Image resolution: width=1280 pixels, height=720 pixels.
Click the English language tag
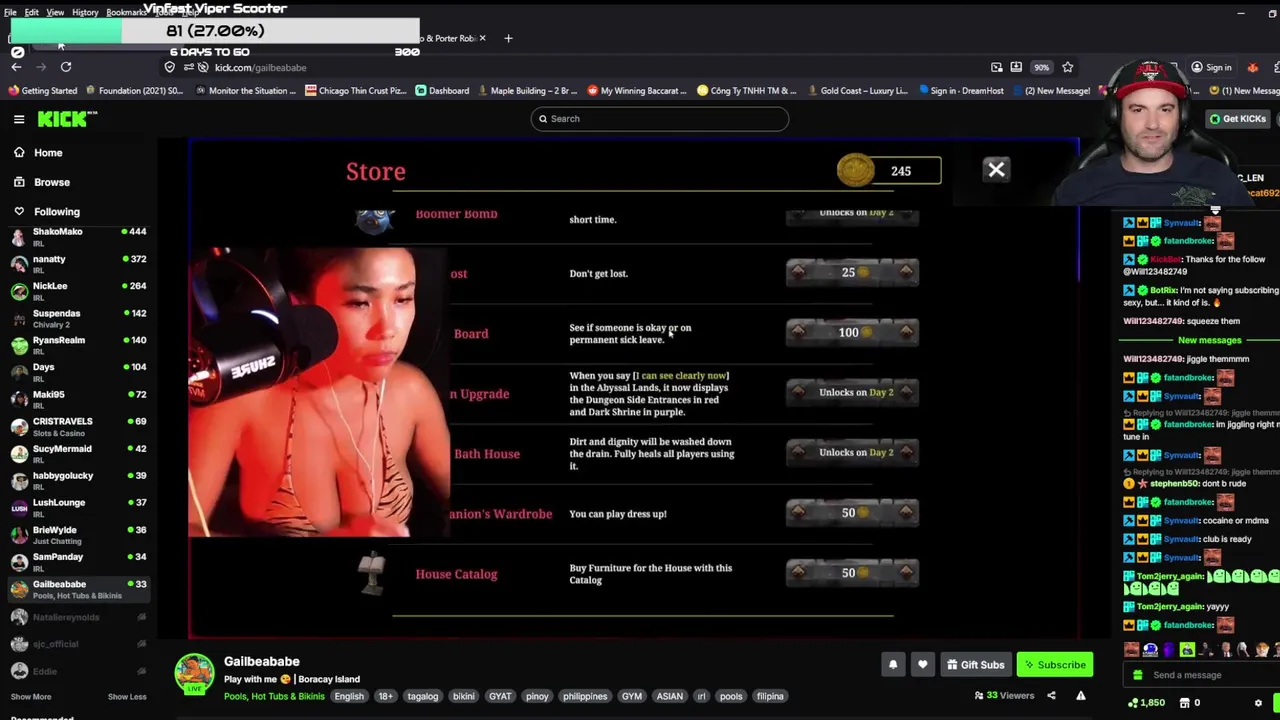point(349,696)
